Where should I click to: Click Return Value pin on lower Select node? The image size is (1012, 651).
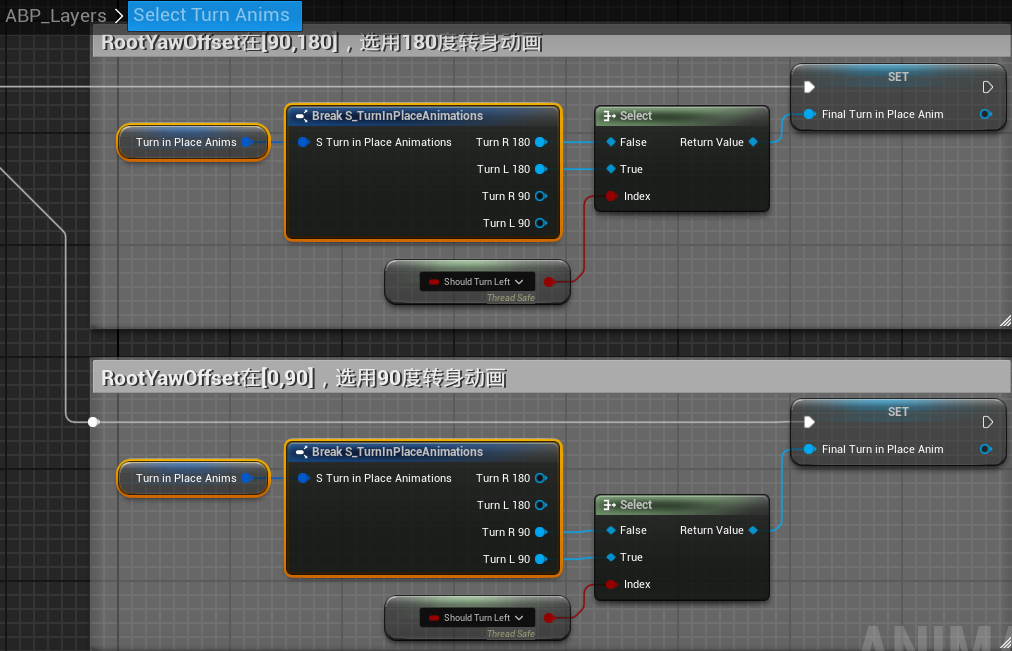[753, 530]
